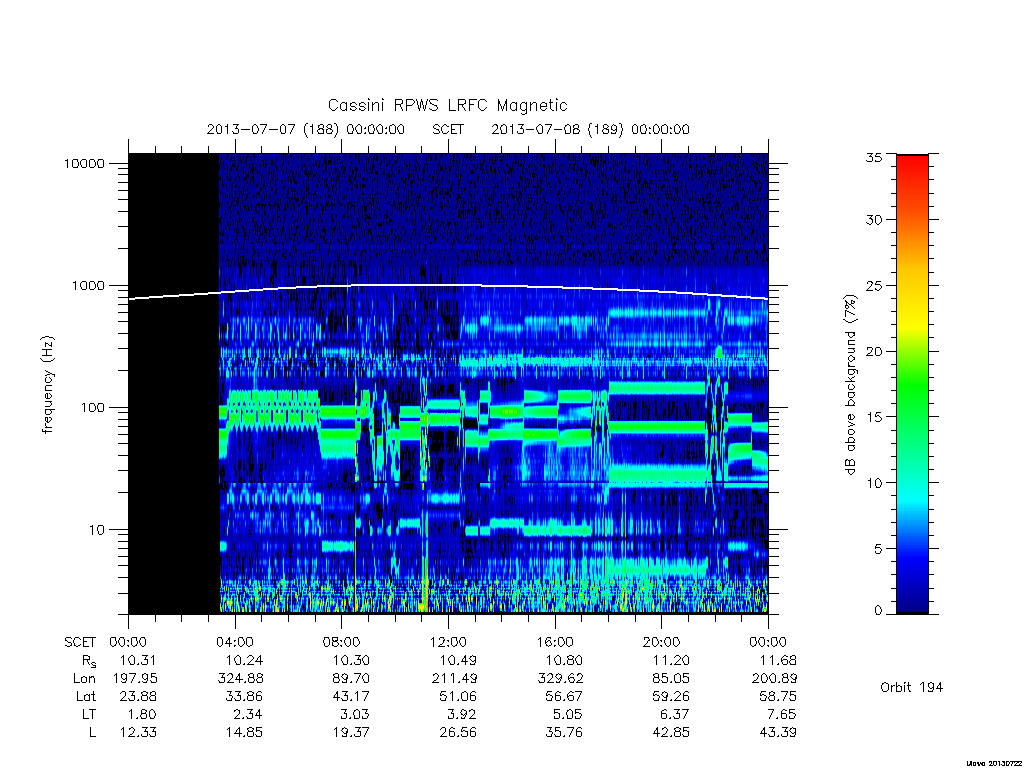The height and width of the screenshot is (768, 1024).
Task: Click the longitude value 324.88
Action: pyautogui.click(x=240, y=679)
